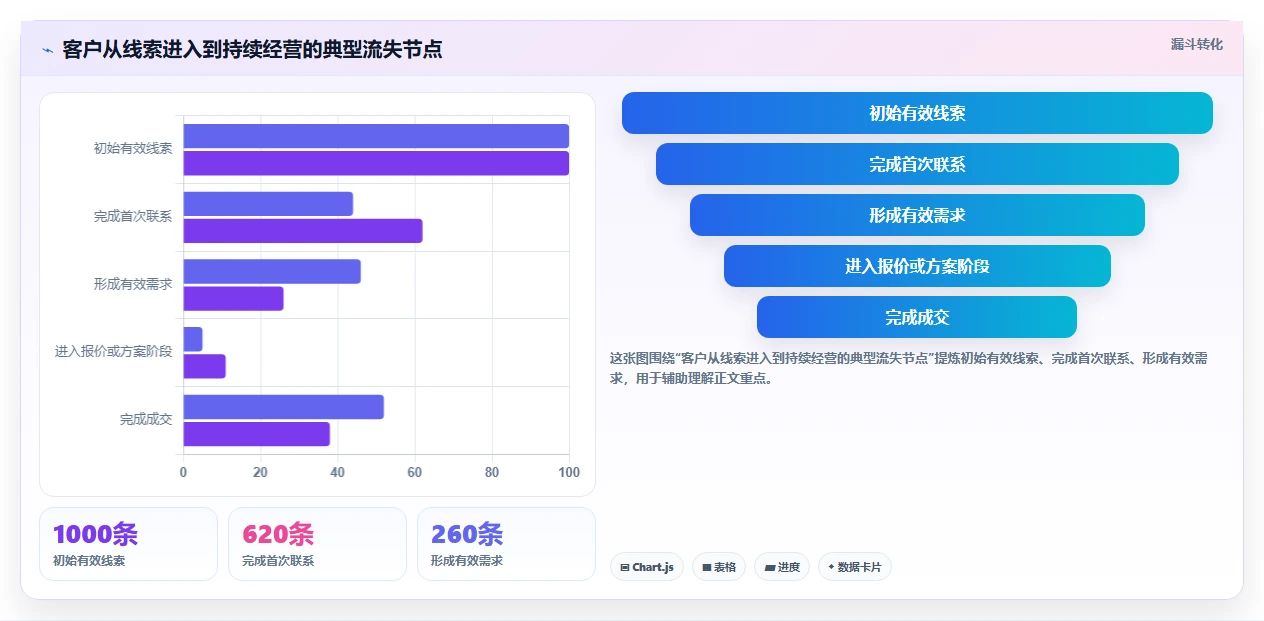Click the 完成首次联系 chart axis label

click(x=133, y=216)
